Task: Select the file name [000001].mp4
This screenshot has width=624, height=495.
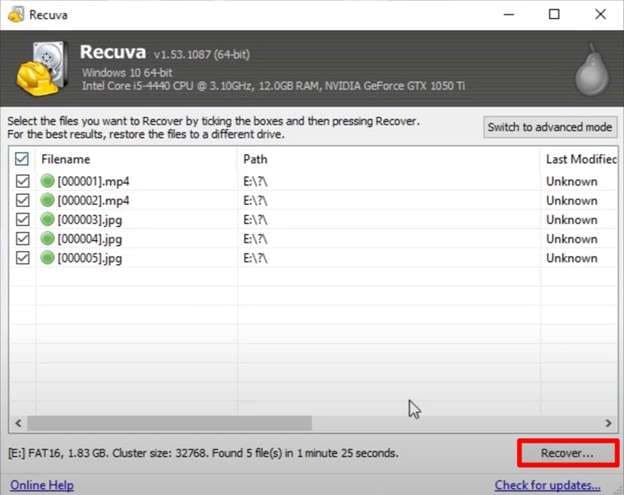Action: click(94, 181)
